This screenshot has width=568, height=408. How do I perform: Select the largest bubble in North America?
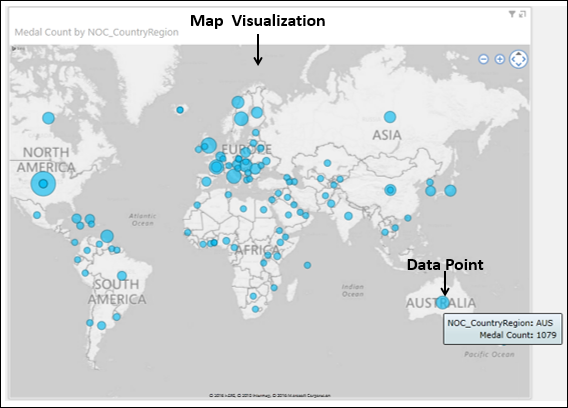[x=43, y=184]
